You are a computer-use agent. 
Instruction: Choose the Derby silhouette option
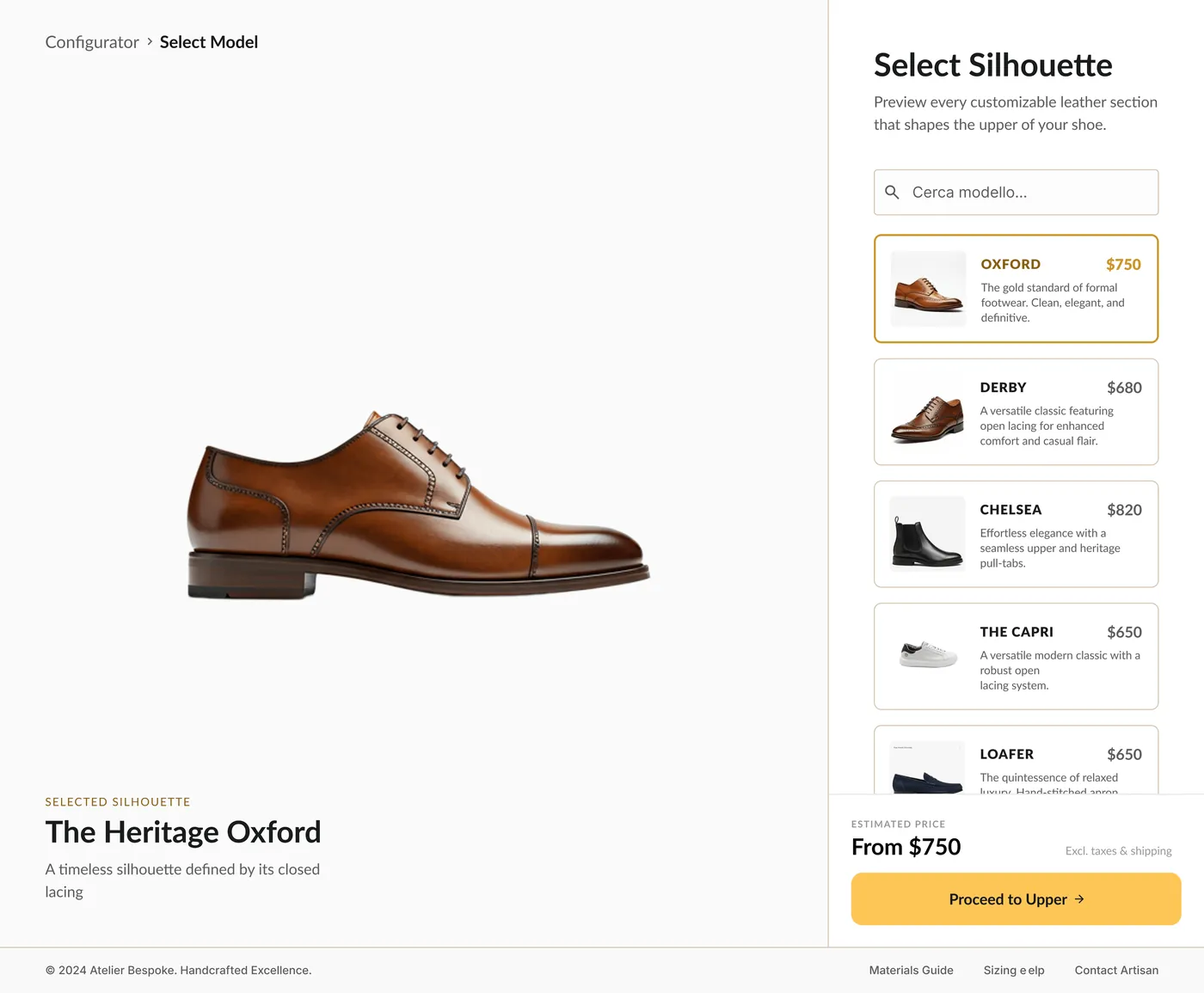pos(1016,412)
